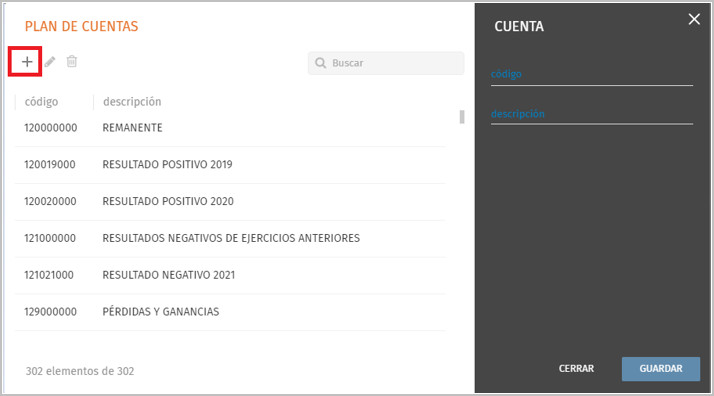This screenshot has height=396, width=714.
Task: Click the magnifier icon in search box
Action: [x=321, y=63]
